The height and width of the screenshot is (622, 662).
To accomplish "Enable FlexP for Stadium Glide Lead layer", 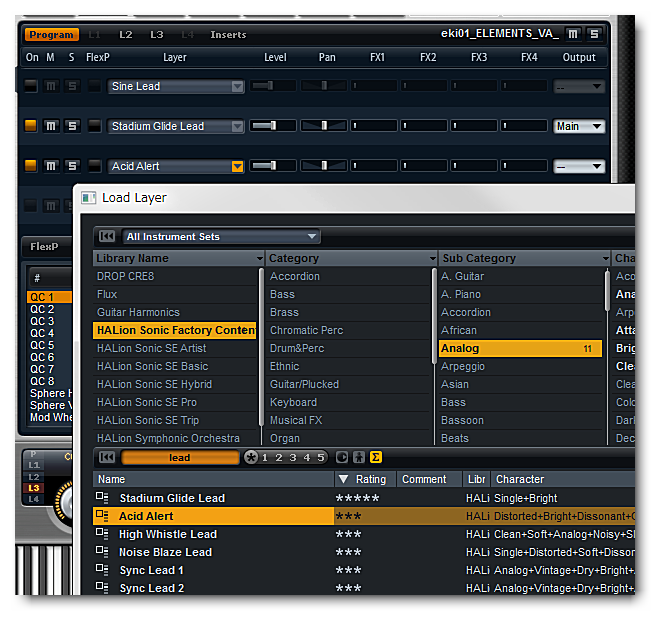I will [94, 126].
